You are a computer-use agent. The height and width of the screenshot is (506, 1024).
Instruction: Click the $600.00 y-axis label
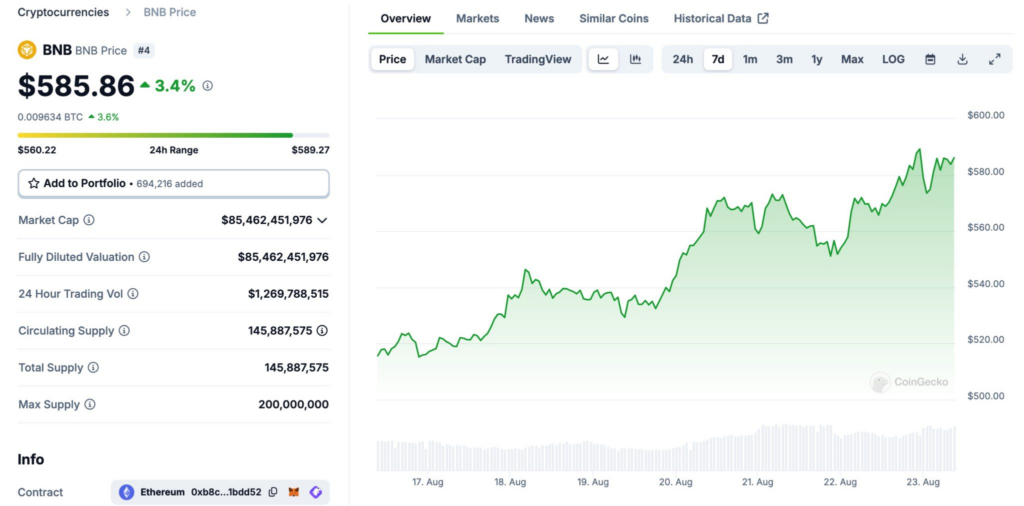click(985, 116)
